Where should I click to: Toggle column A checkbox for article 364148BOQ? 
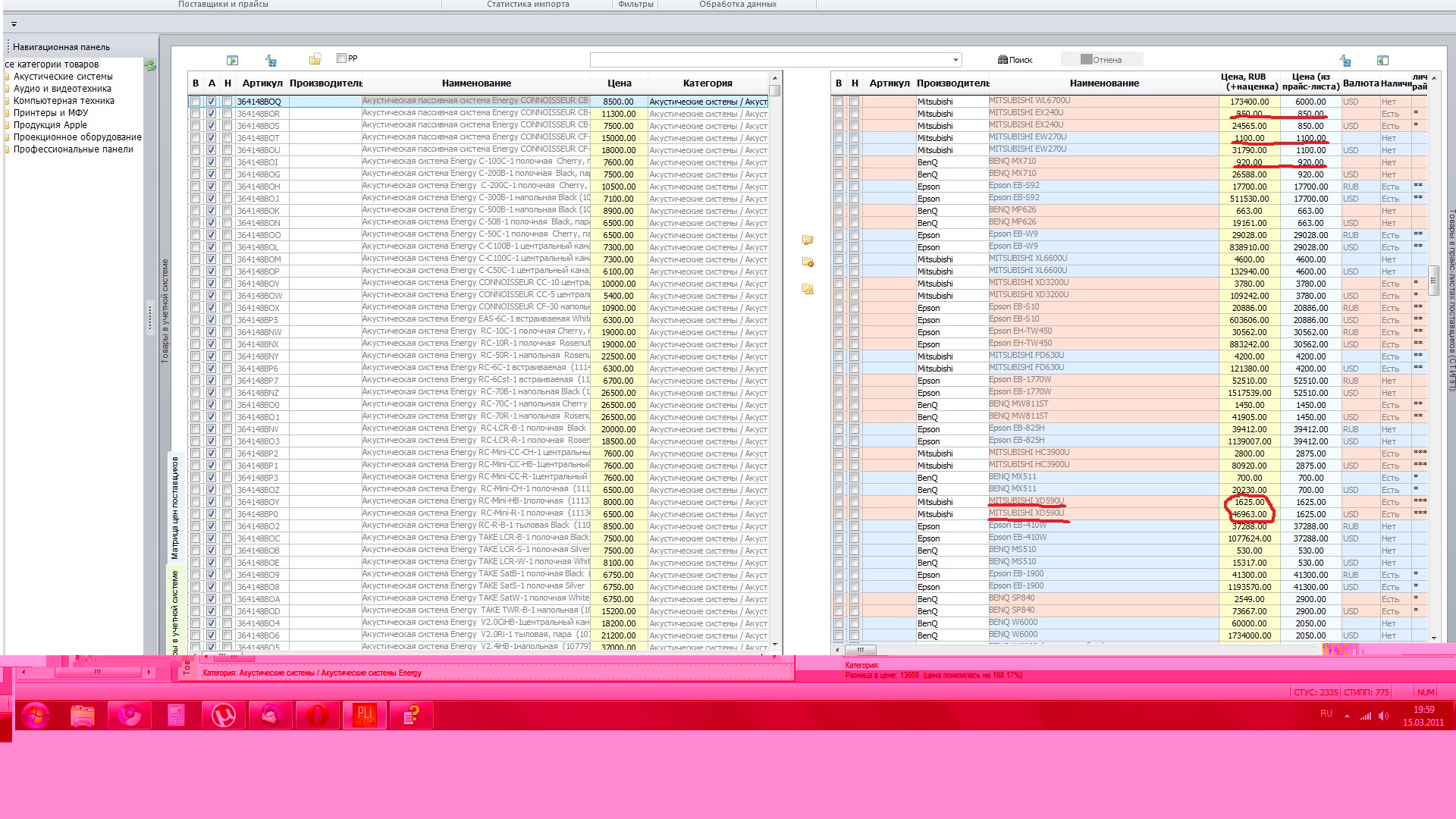click(x=212, y=102)
